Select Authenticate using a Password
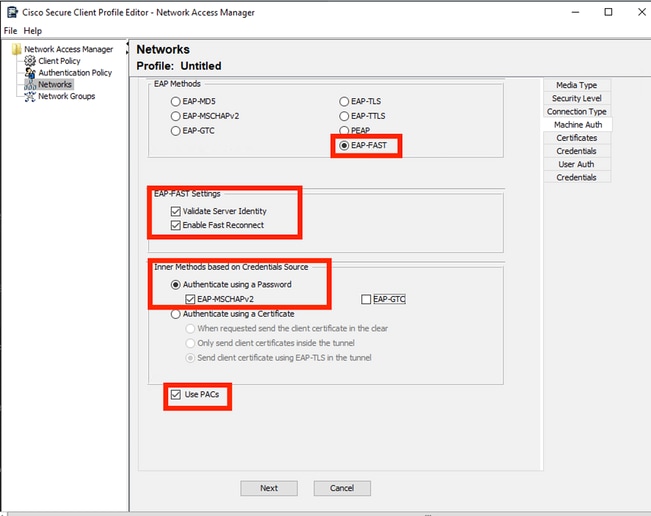Screen dimensions: 651x516 point(176,285)
